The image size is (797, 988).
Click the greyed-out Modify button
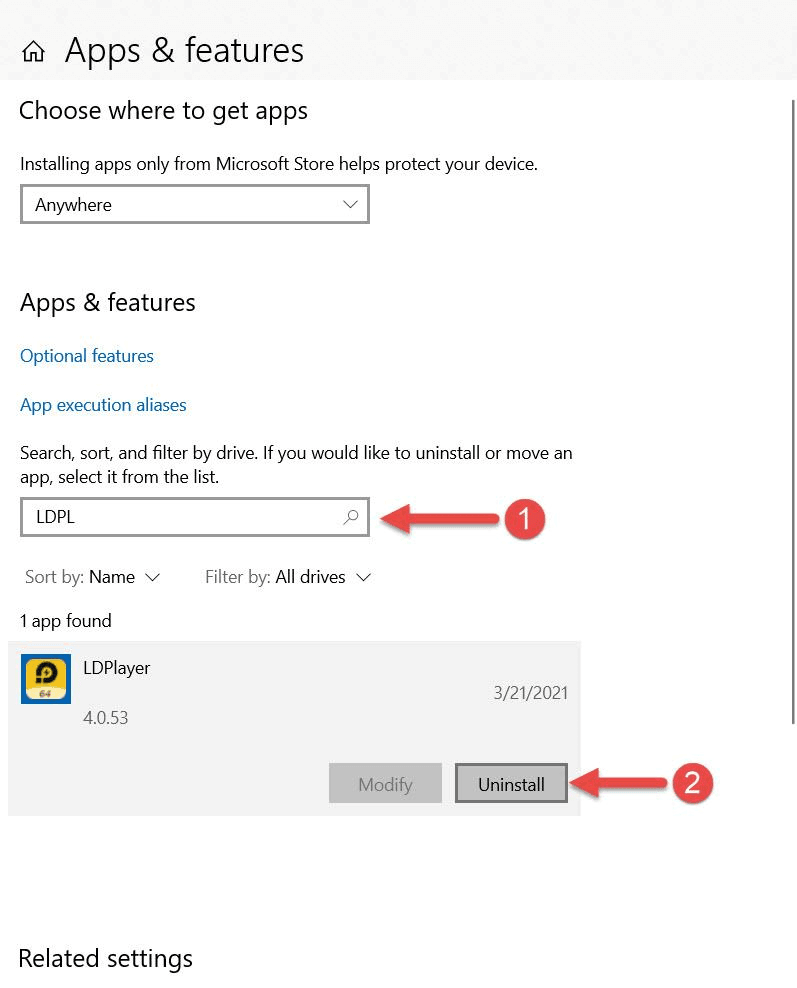pos(385,784)
